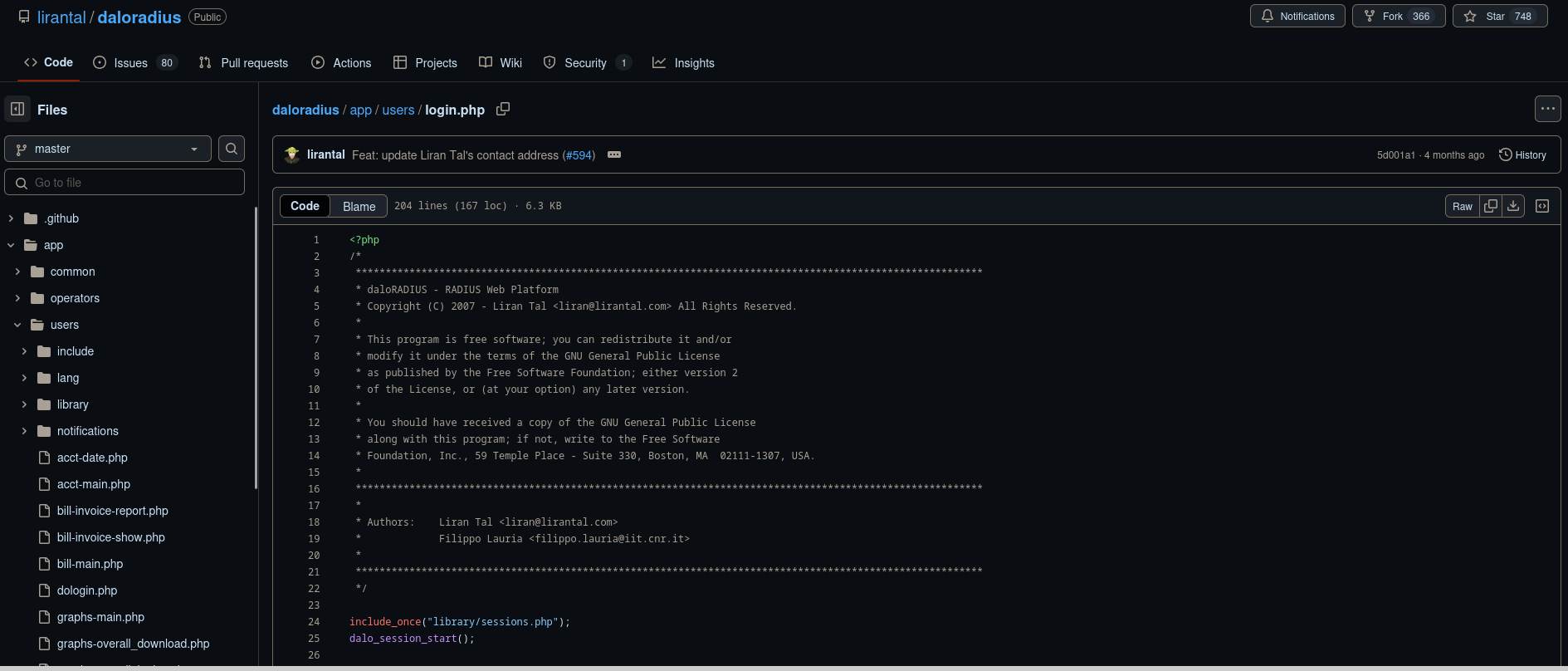
Task: Copy file path icon next to login.php
Action: (503, 109)
